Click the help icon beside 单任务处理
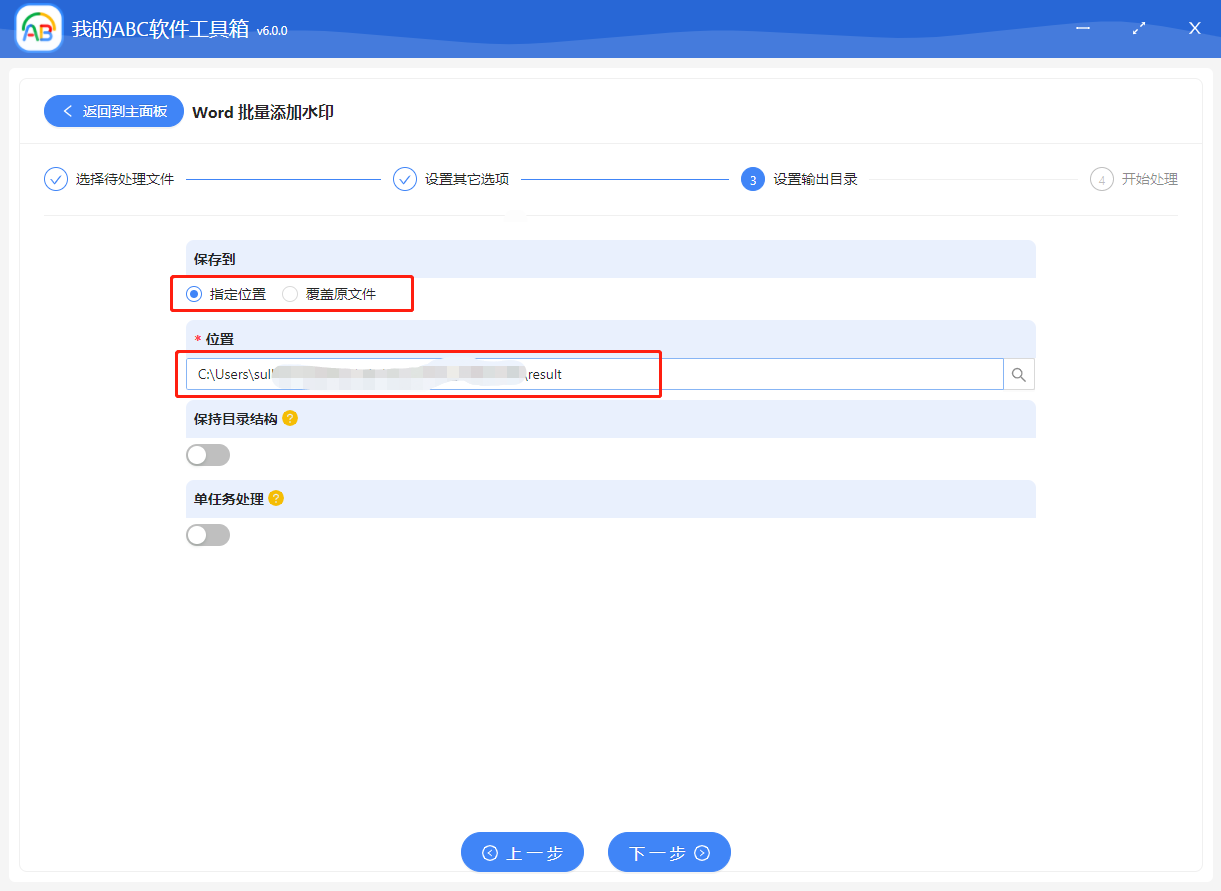Image resolution: width=1221 pixels, height=891 pixels. (x=277, y=497)
